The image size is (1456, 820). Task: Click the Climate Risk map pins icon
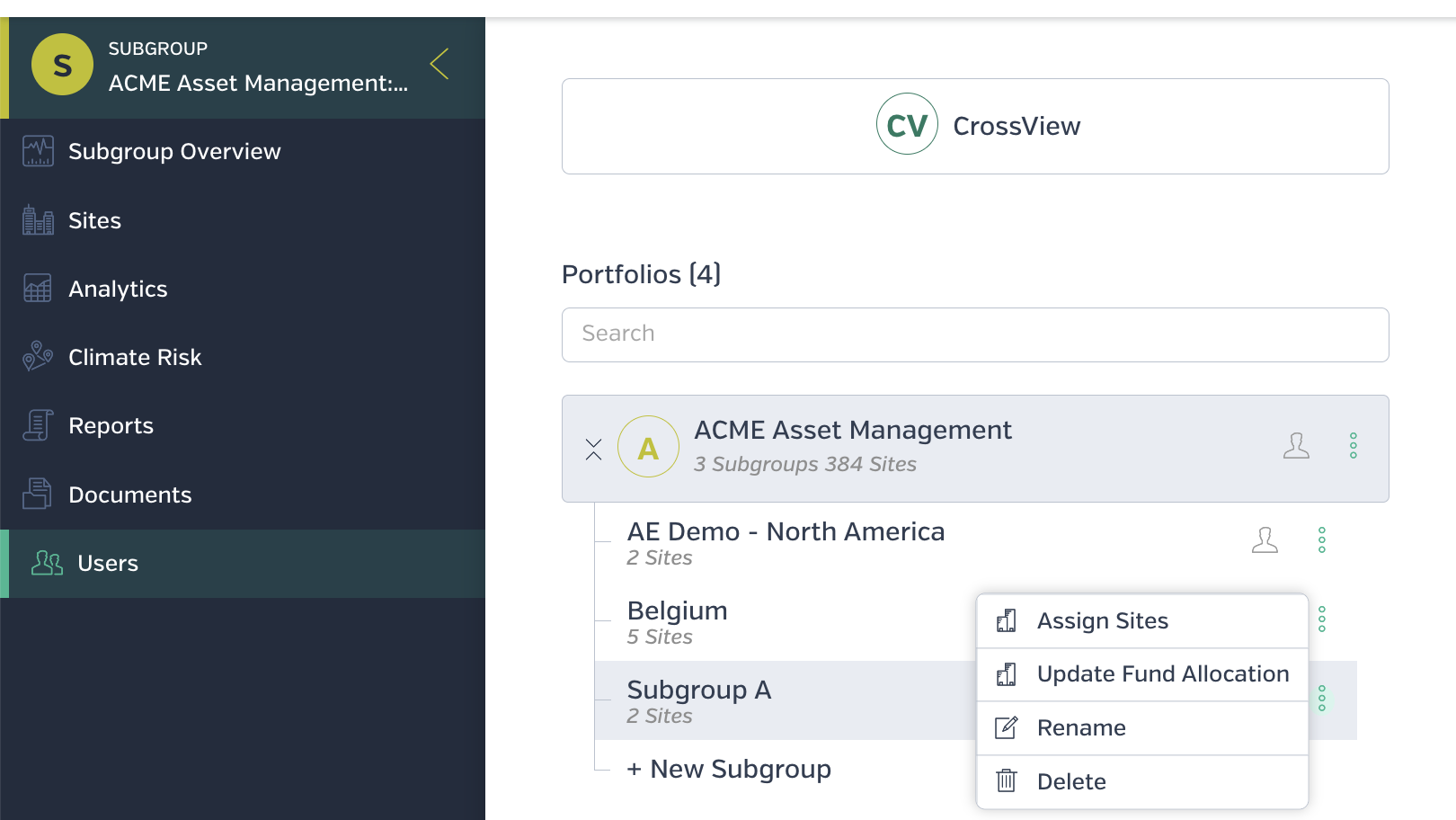[x=38, y=356]
